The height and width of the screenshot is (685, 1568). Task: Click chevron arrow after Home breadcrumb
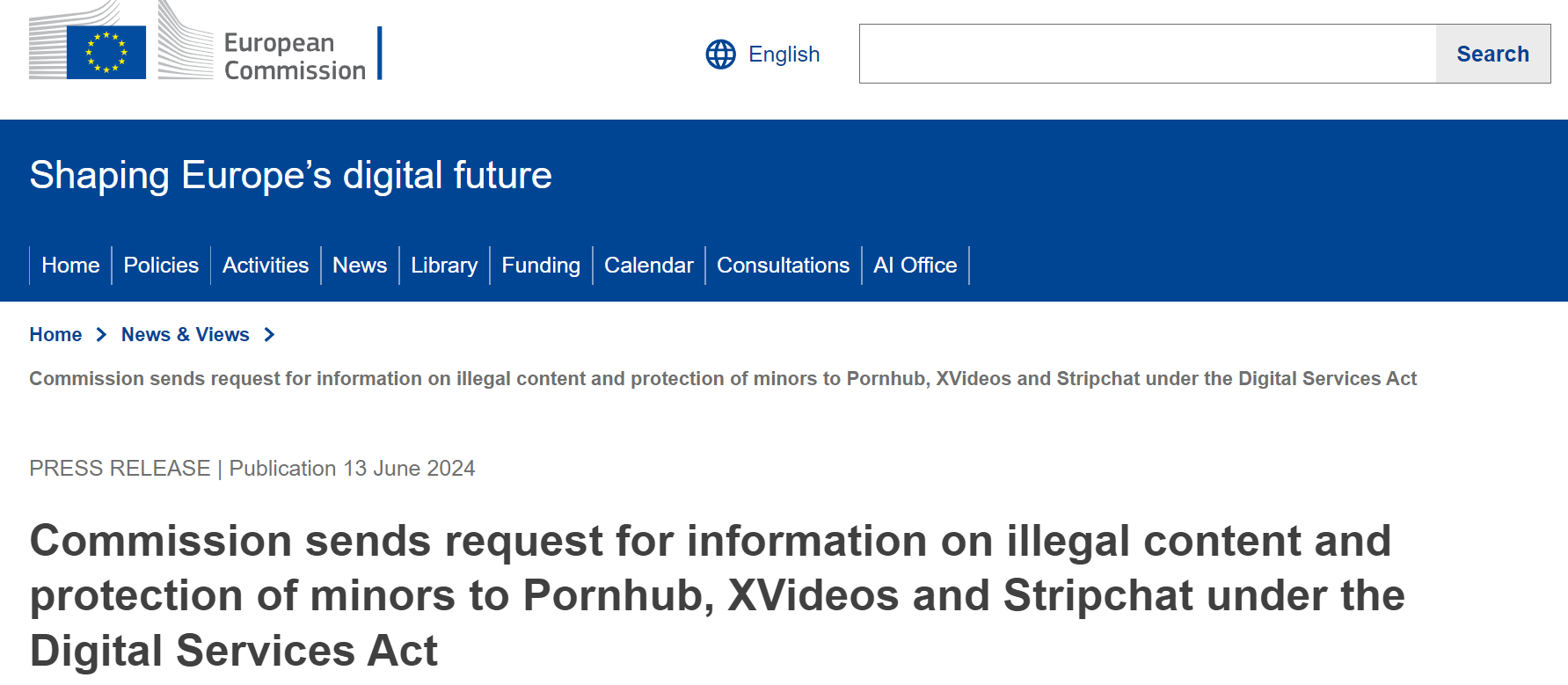coord(101,335)
